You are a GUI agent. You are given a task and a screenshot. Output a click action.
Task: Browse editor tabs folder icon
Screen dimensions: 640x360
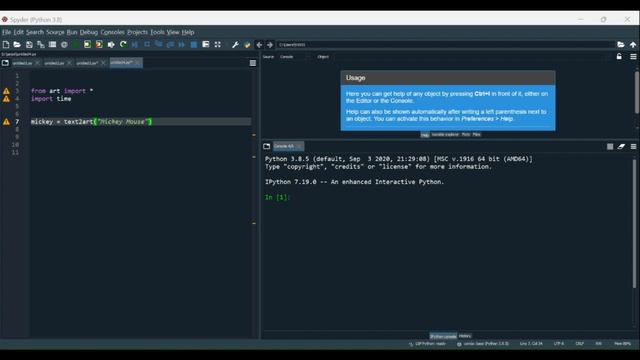(x=5, y=63)
